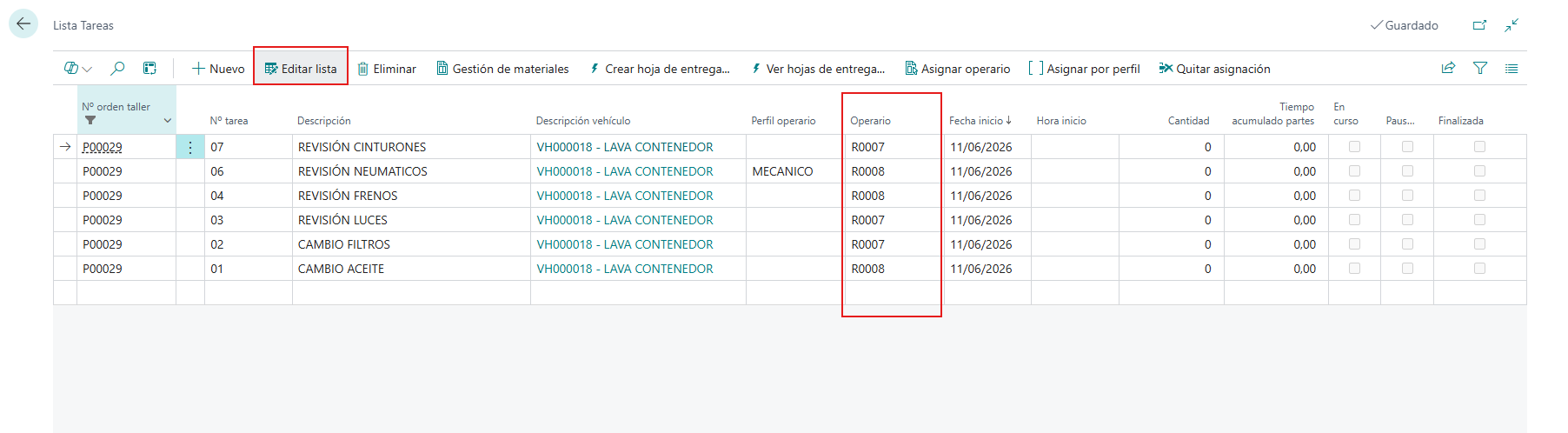1568x433 pixels.
Task: Open the filter pane funnel icon
Action: tap(1480, 68)
